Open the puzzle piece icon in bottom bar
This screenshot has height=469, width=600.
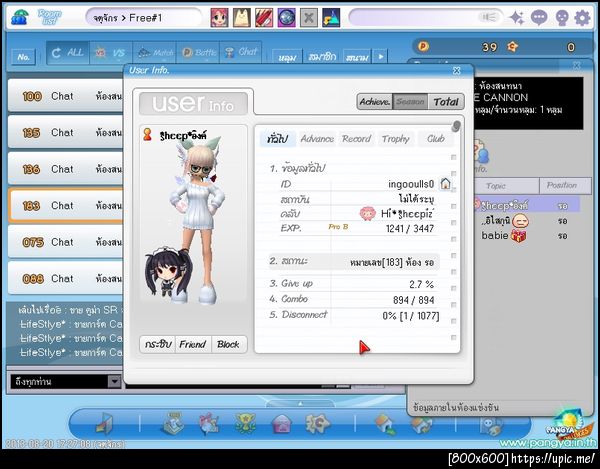click(x=317, y=423)
